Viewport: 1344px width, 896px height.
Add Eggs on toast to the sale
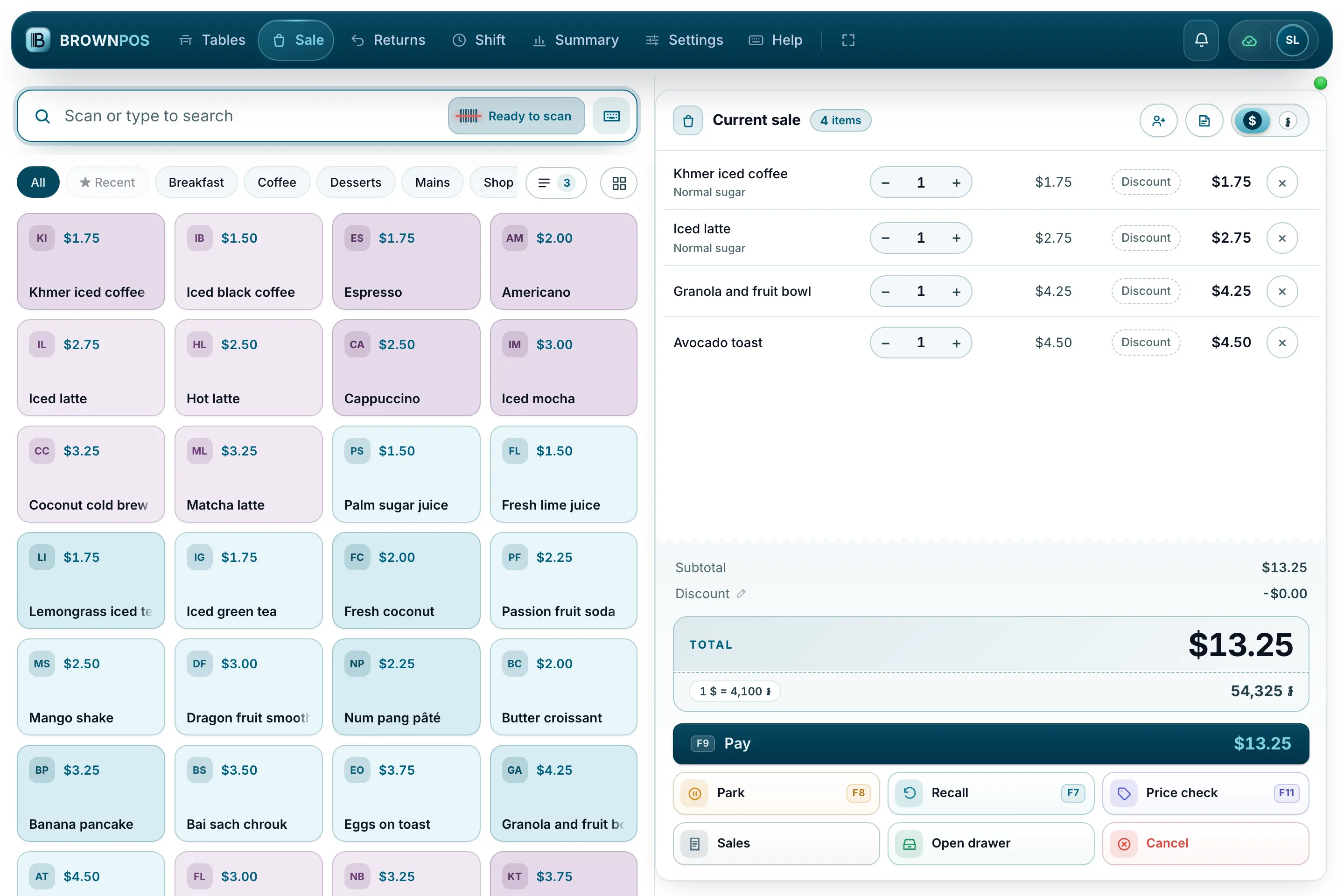406,793
